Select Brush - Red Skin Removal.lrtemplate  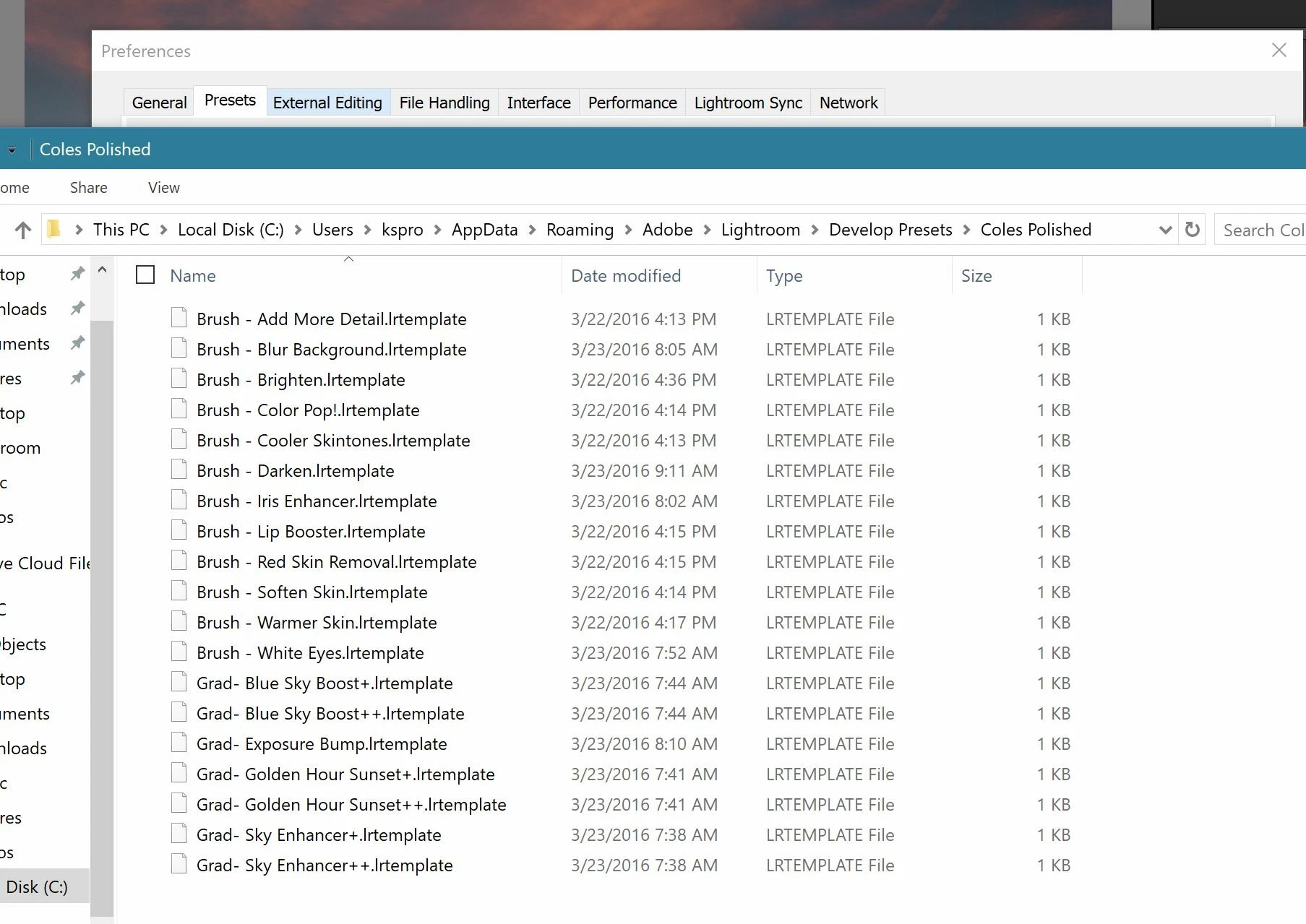coord(336,562)
